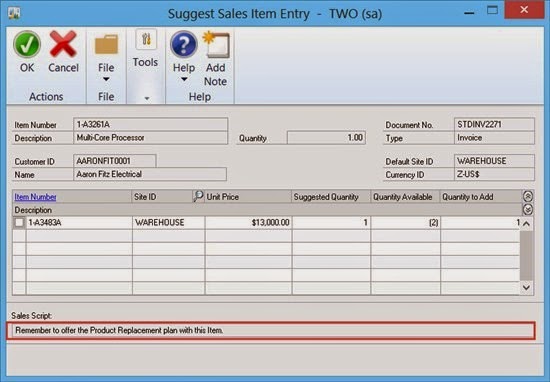Viewport: 550px width, 382px height.
Task: Collapse rows with the double up-arrow button
Action: [x=528, y=196]
